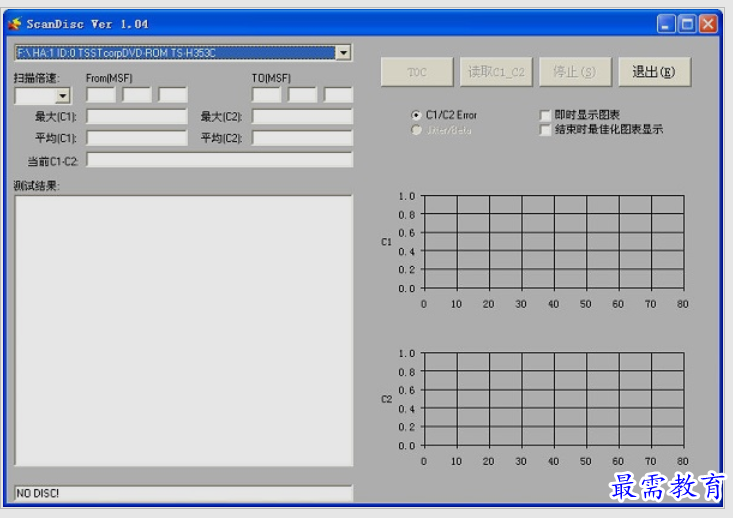The height and width of the screenshot is (518, 733).
Task: Click the 平均(C1) value field
Action: click(137, 138)
